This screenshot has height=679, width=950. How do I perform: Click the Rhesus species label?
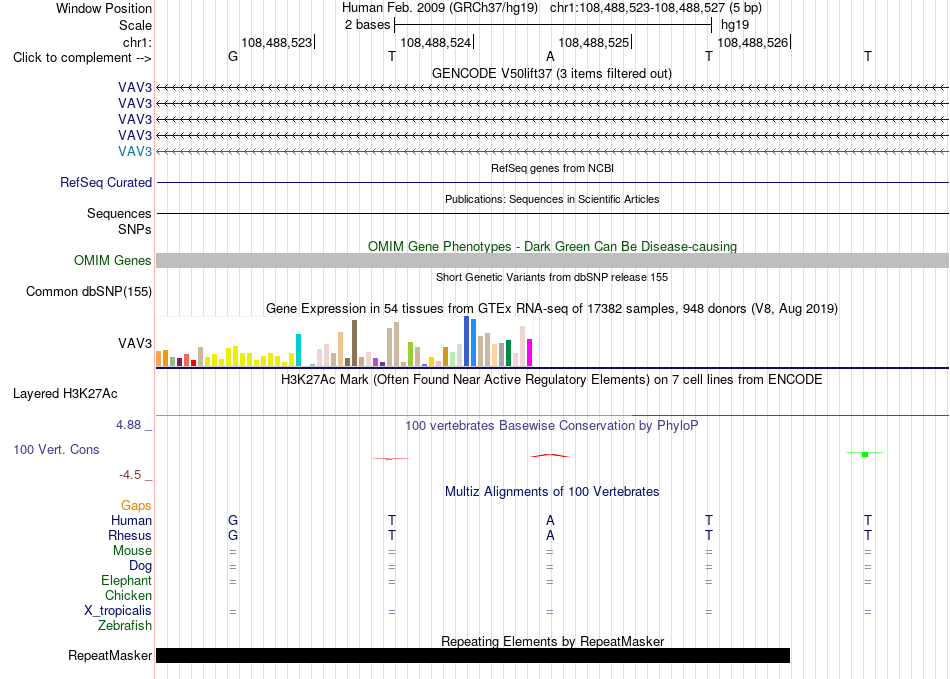[x=130, y=535]
